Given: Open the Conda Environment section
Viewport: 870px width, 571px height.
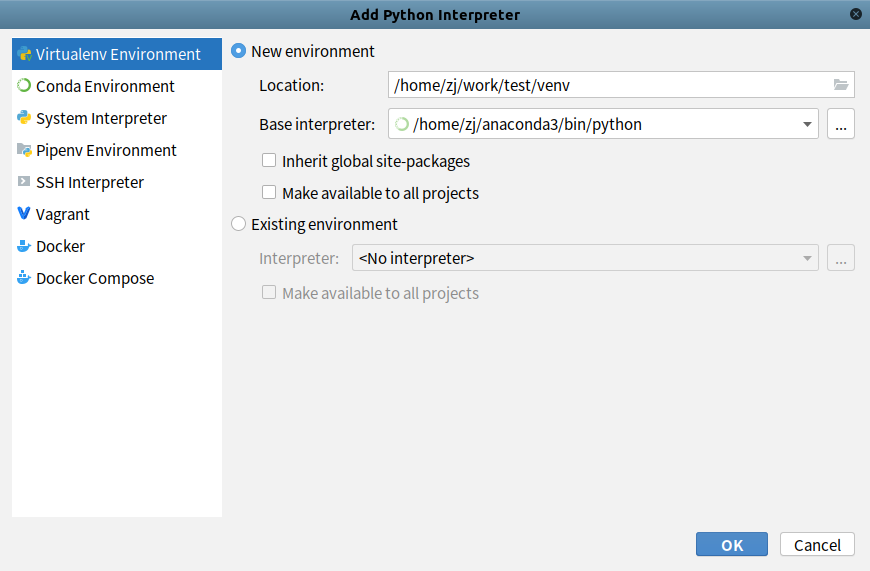Looking at the screenshot, I should pos(105,86).
